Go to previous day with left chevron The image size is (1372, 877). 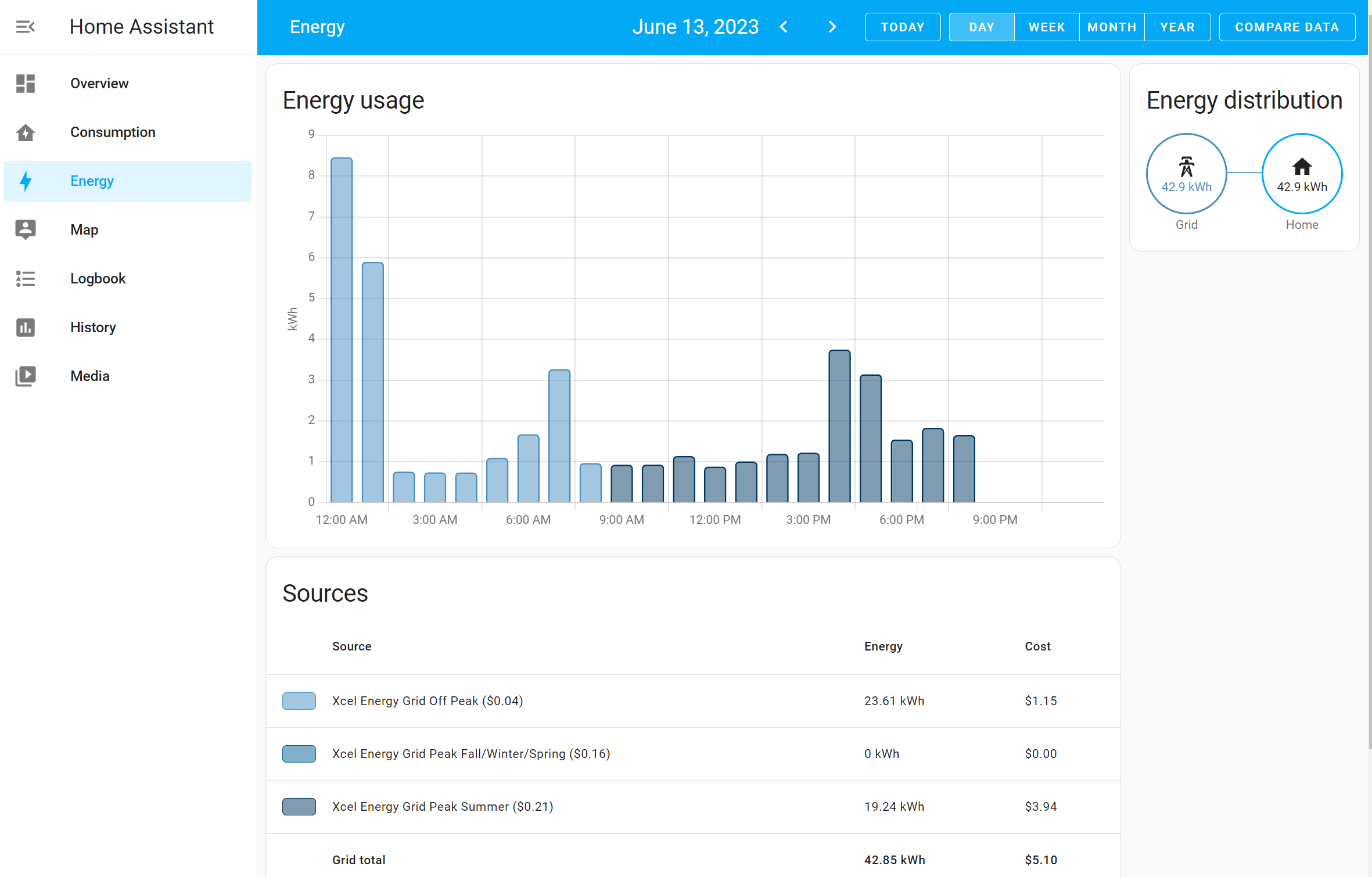[x=784, y=27]
